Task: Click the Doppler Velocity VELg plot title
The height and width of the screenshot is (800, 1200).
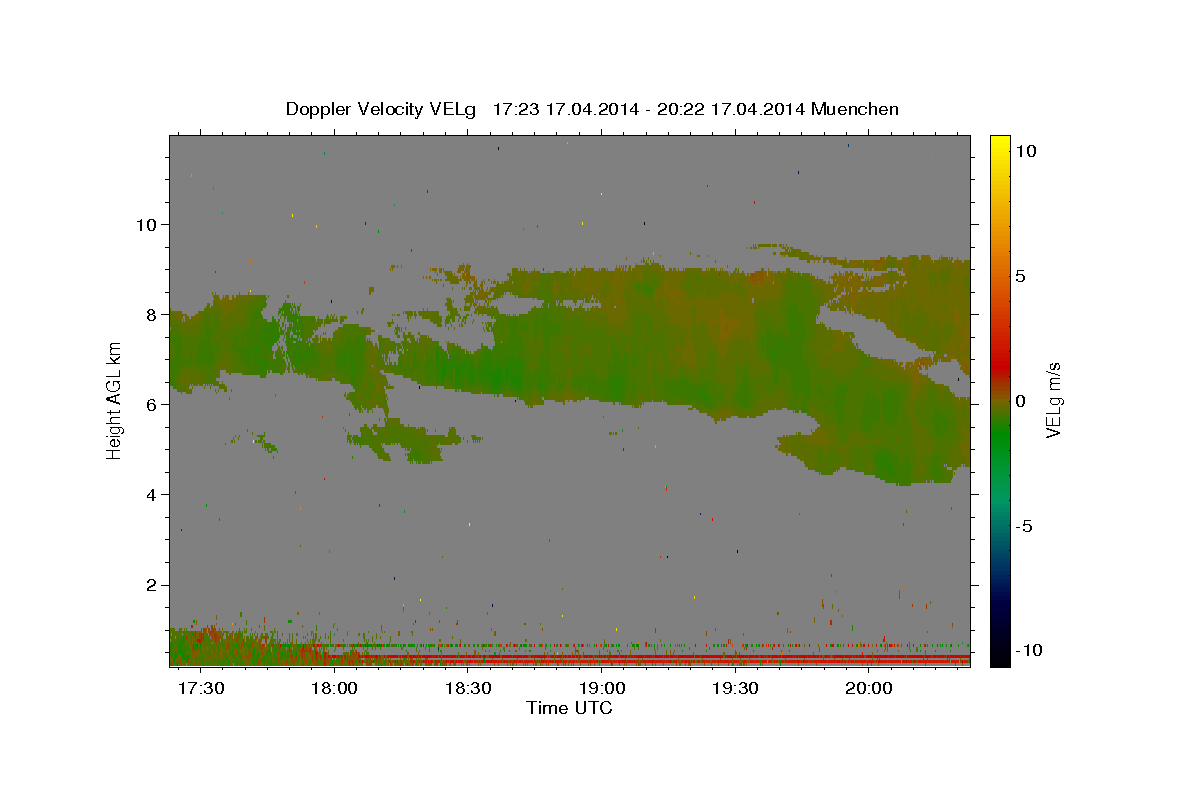Action: pos(592,109)
